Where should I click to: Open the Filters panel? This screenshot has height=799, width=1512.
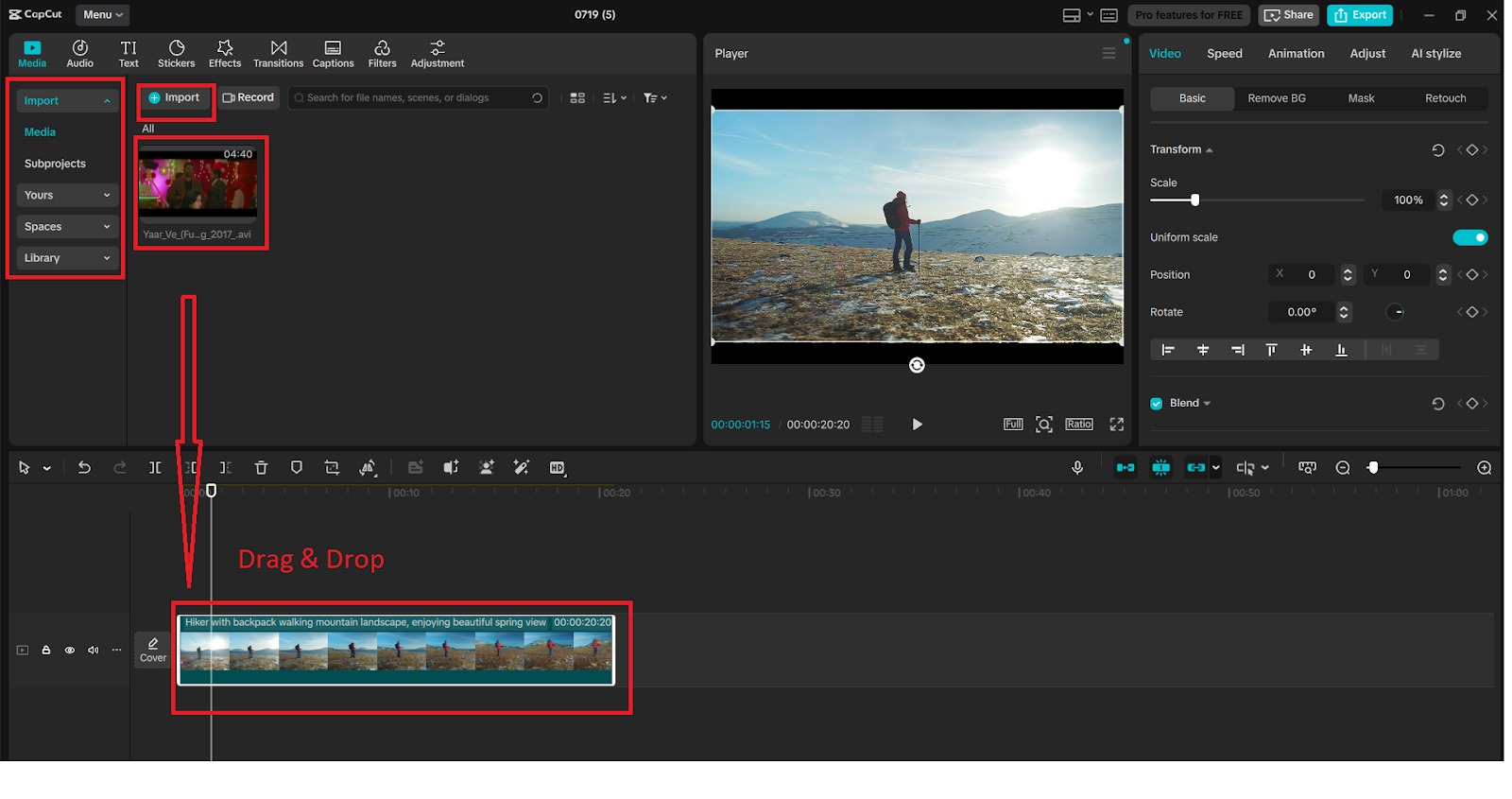click(382, 54)
